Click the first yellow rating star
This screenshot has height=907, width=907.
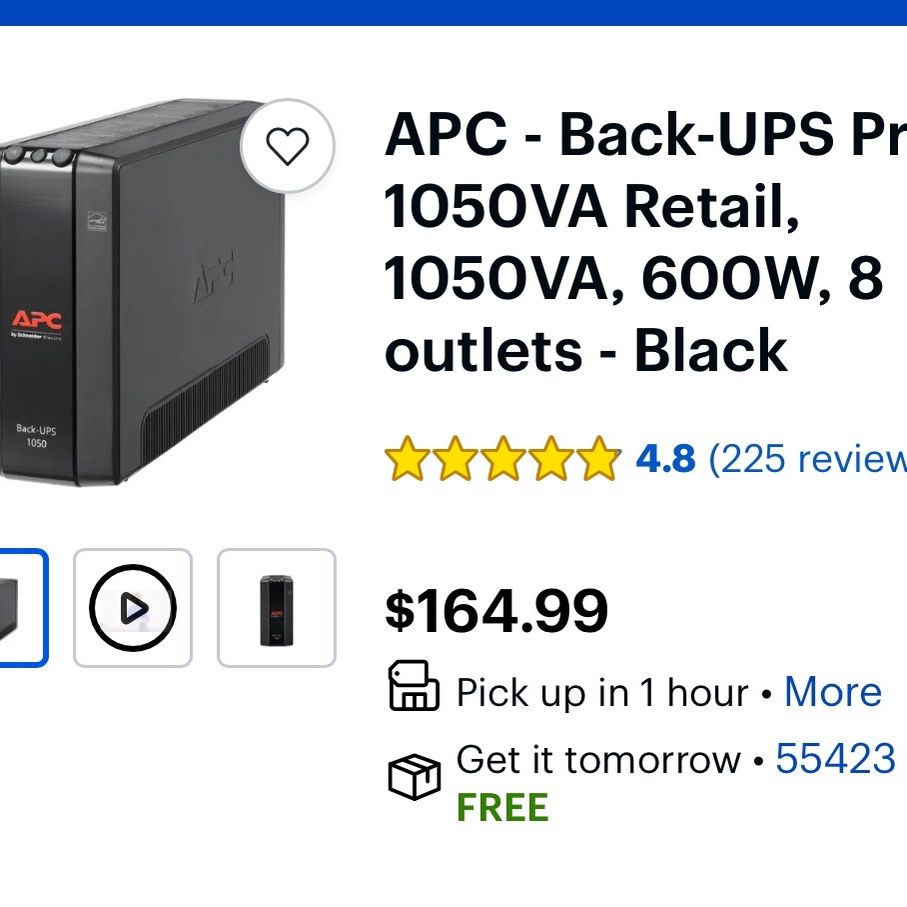point(407,459)
